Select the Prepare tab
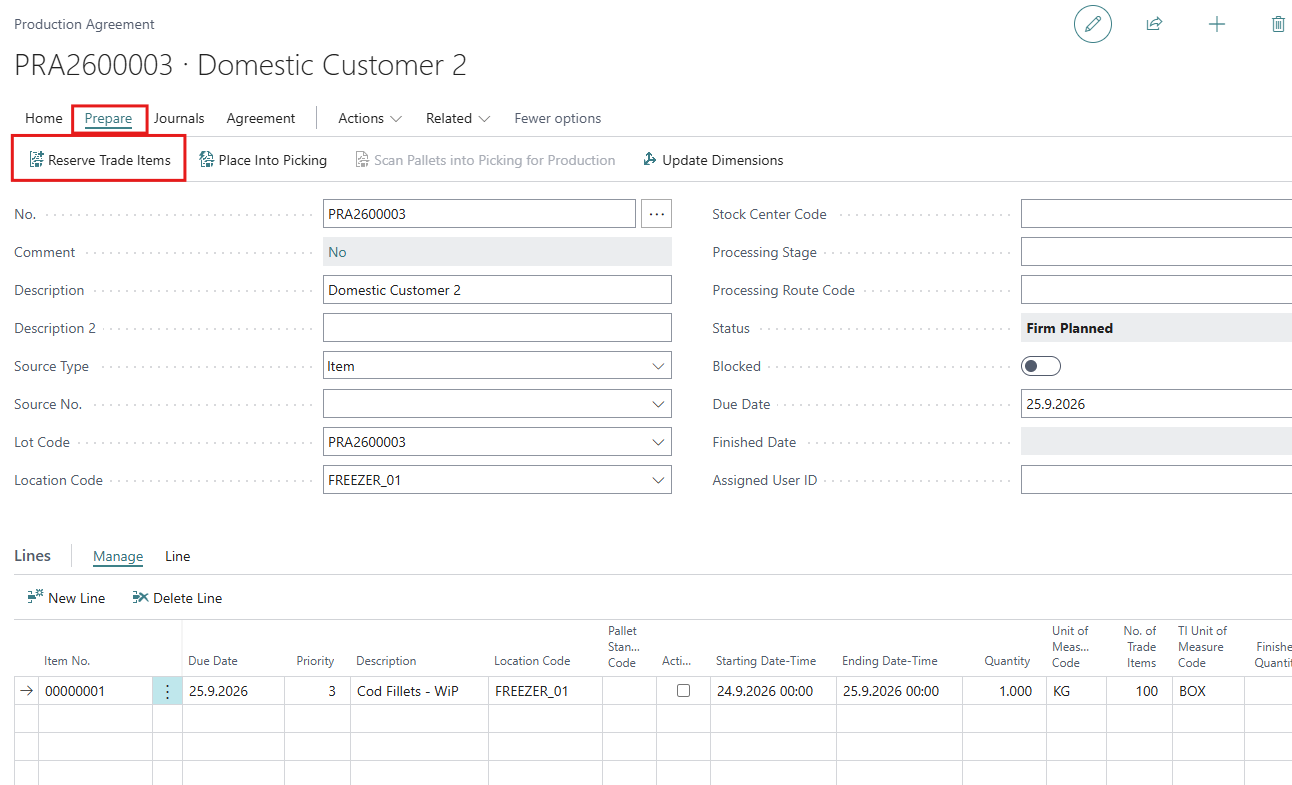 point(108,118)
